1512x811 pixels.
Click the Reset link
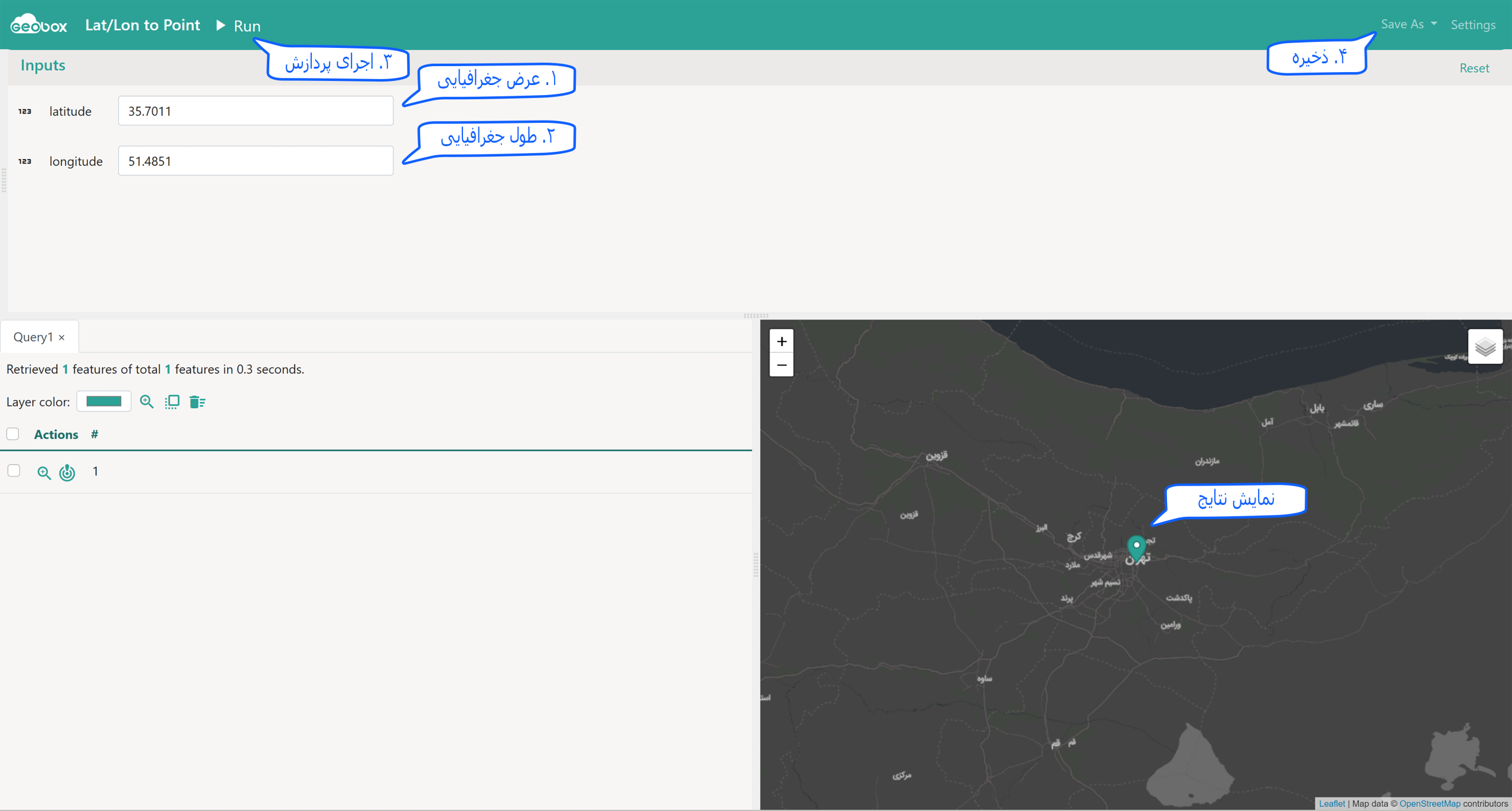coord(1474,68)
